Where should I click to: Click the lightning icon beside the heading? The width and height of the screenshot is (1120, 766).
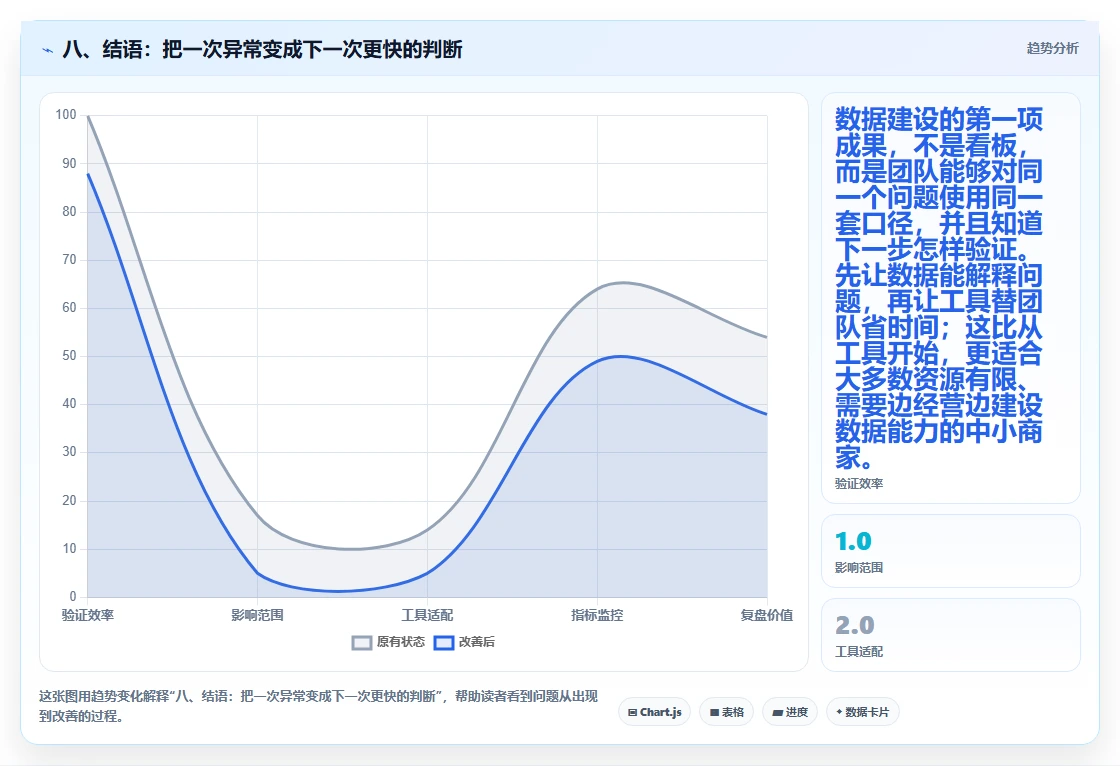(48, 50)
